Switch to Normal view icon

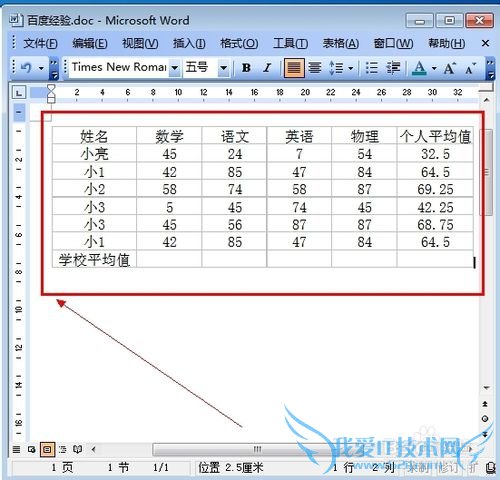16,449
